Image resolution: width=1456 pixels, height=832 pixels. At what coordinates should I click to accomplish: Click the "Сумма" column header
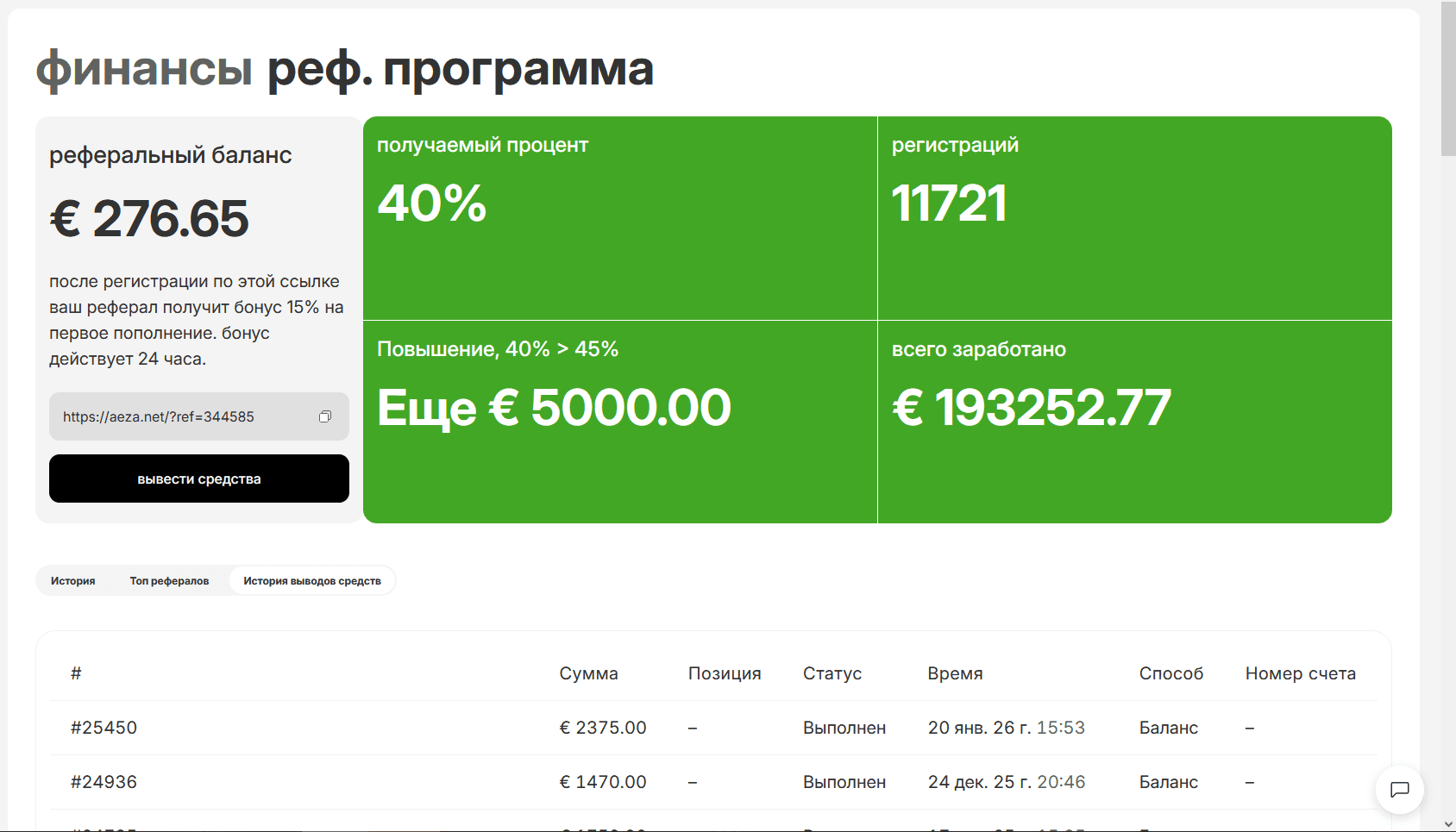[588, 673]
